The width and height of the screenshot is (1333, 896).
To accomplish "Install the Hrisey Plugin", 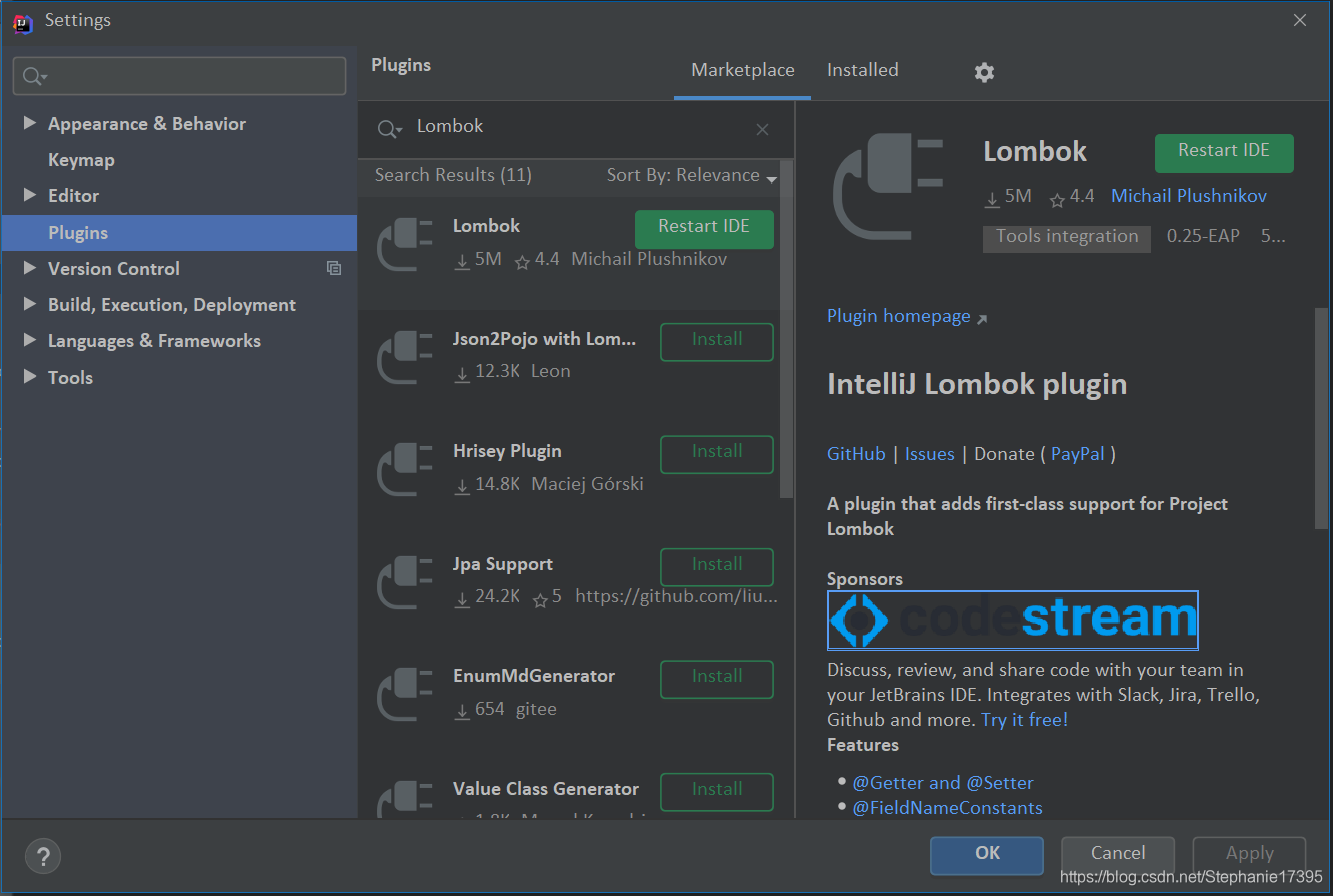I will 717,454.
